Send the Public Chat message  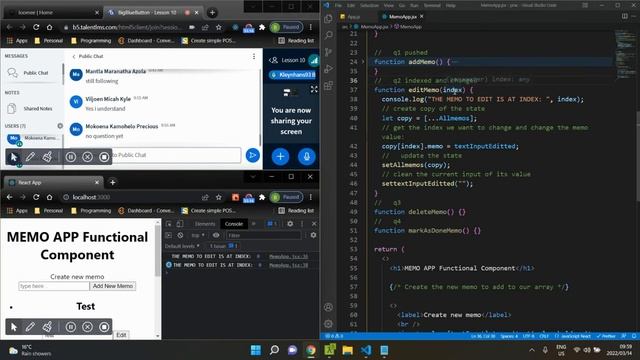click(253, 155)
